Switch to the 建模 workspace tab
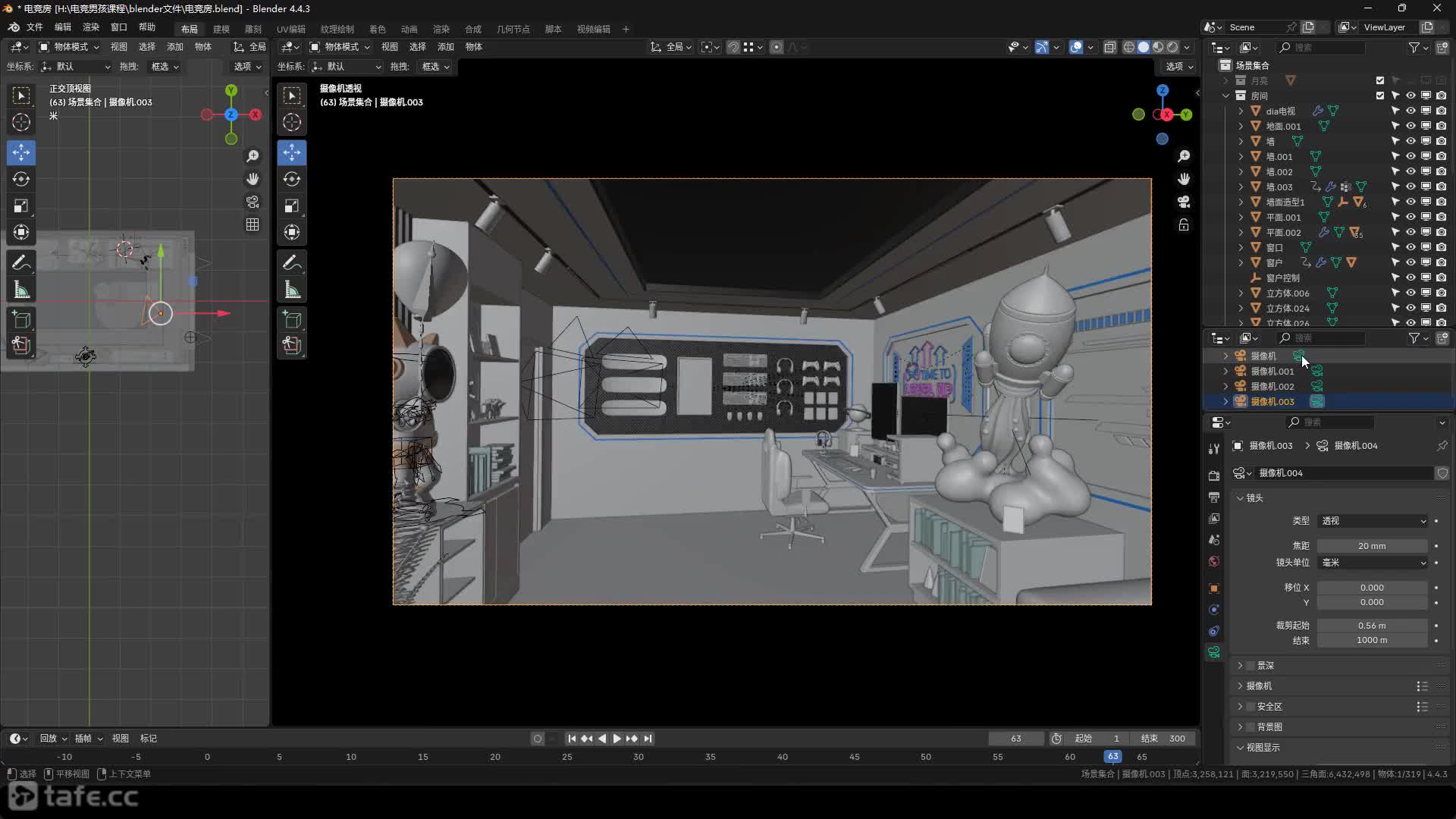This screenshot has width=1456, height=819. pyautogui.click(x=221, y=29)
